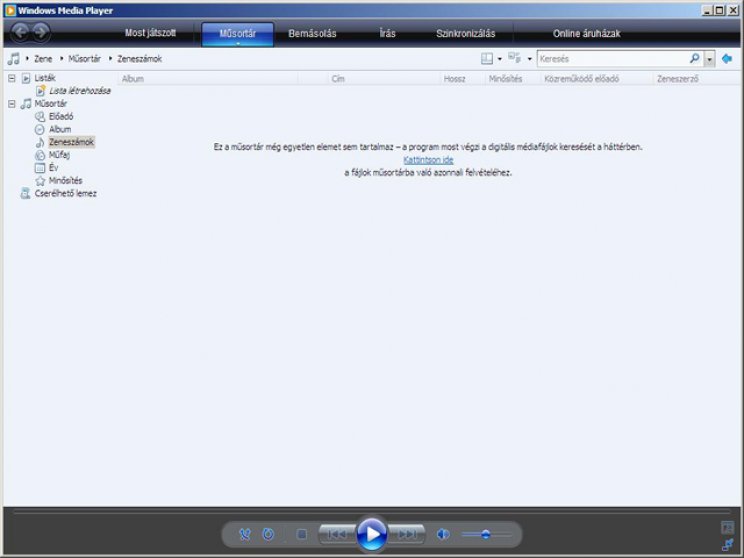Click the Előadó artist icon
Viewport: 744px width, 558px height.
pyautogui.click(x=40, y=117)
